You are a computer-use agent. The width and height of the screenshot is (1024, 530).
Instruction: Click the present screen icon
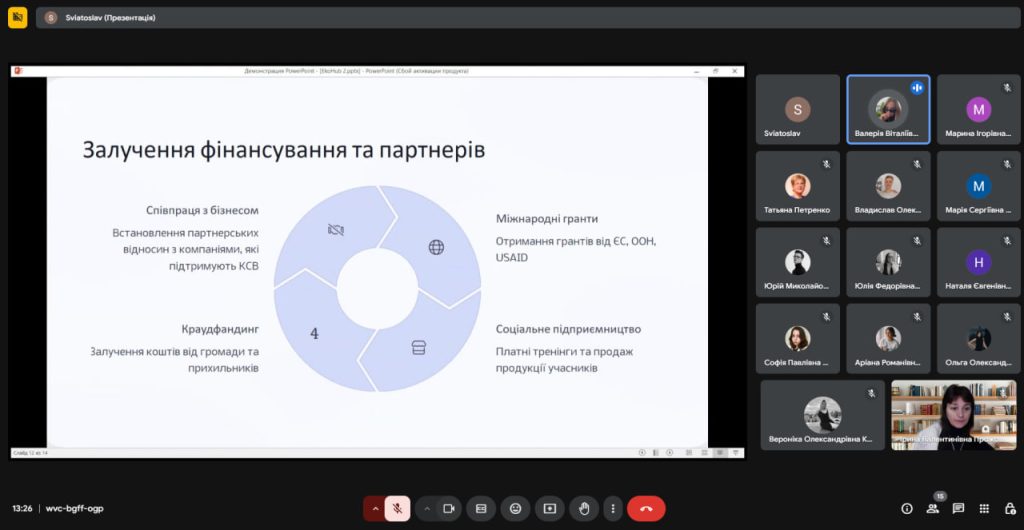pyautogui.click(x=549, y=508)
